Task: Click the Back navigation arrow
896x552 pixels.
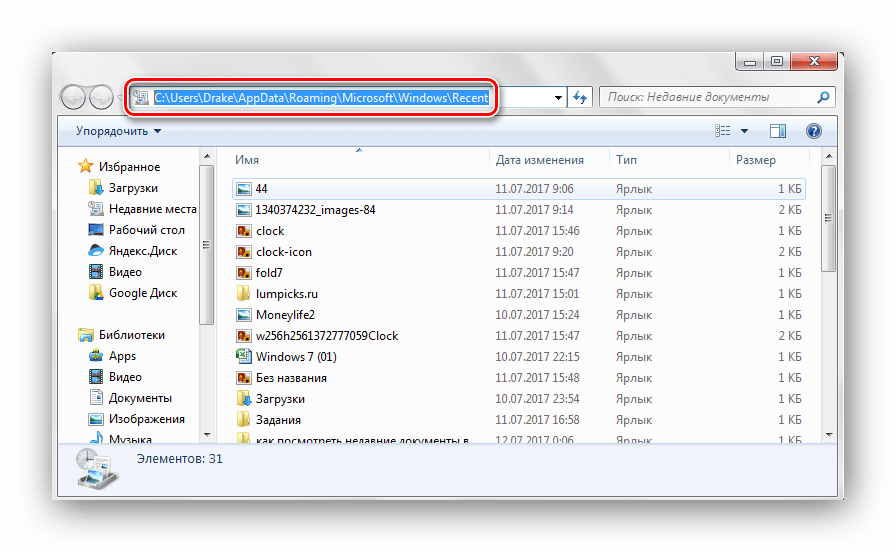Action: coord(73,98)
